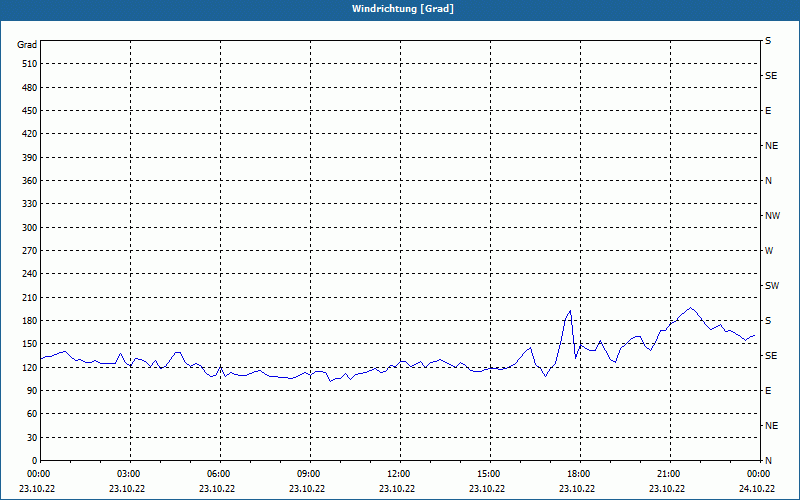Pick the 360 label on the left axis
This screenshot has height=500, width=800.
click(x=30, y=181)
